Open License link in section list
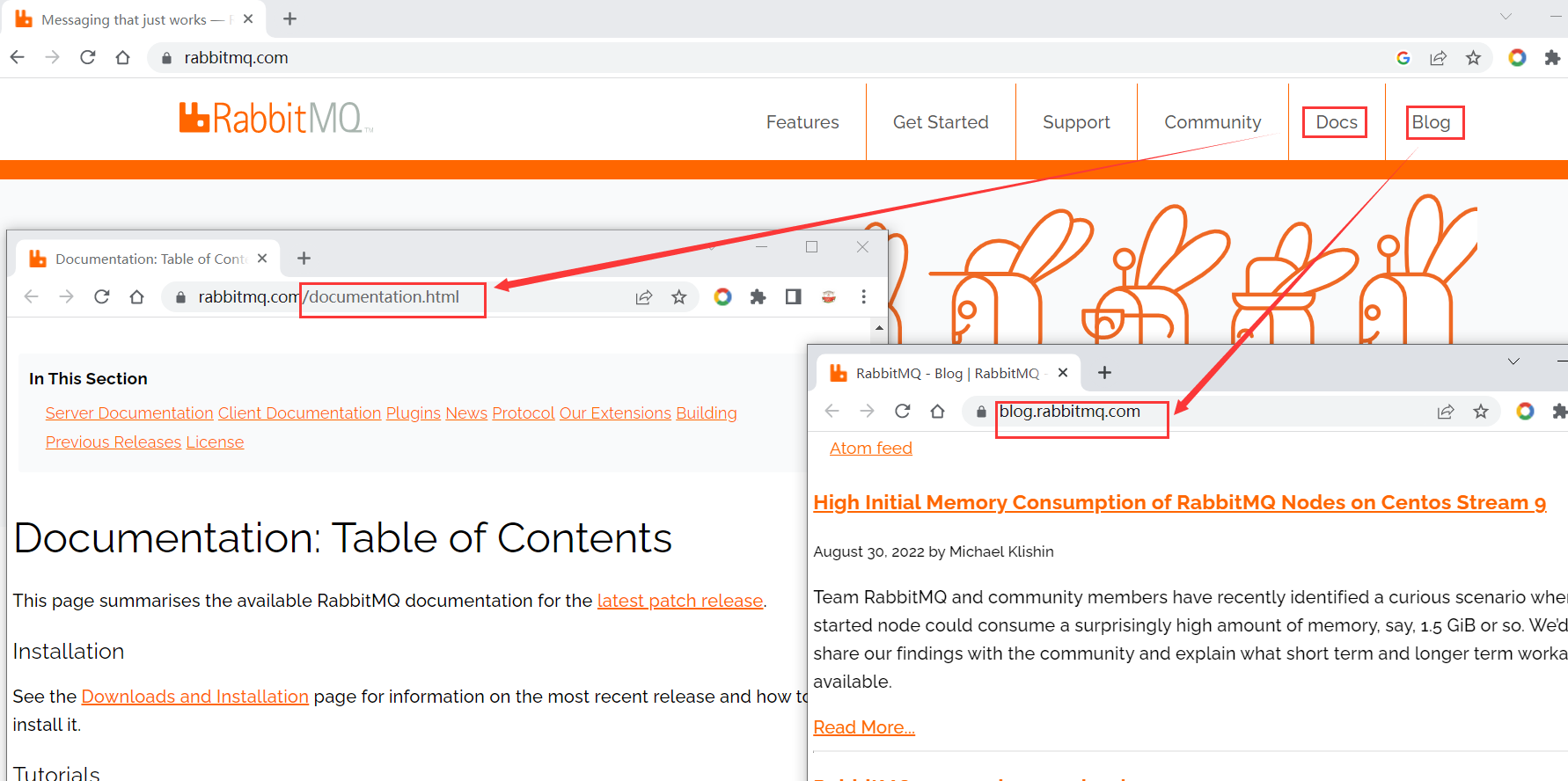Viewport: 1568px width, 781px height. tap(215, 442)
